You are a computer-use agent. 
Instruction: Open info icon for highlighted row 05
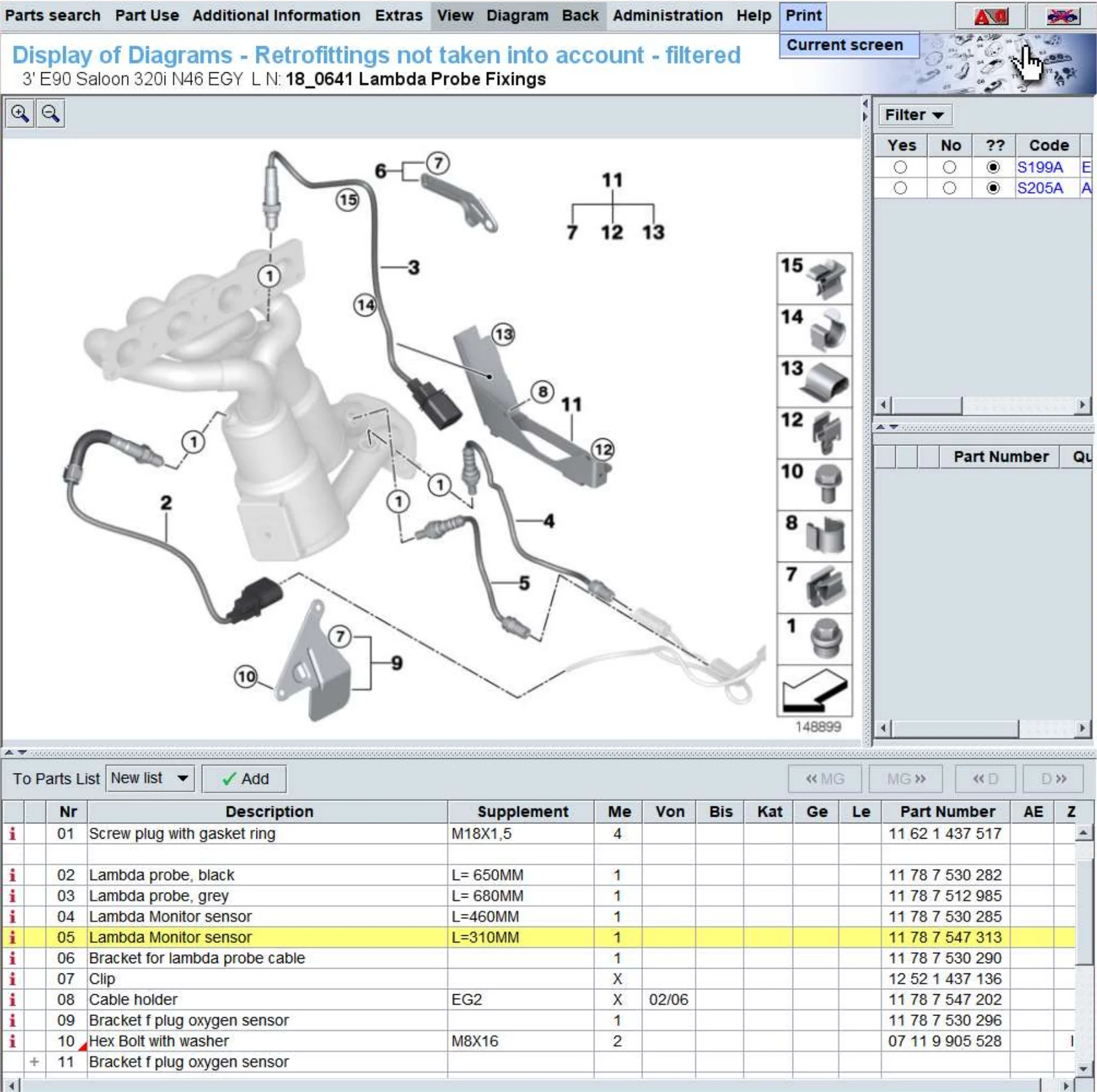coord(12,937)
